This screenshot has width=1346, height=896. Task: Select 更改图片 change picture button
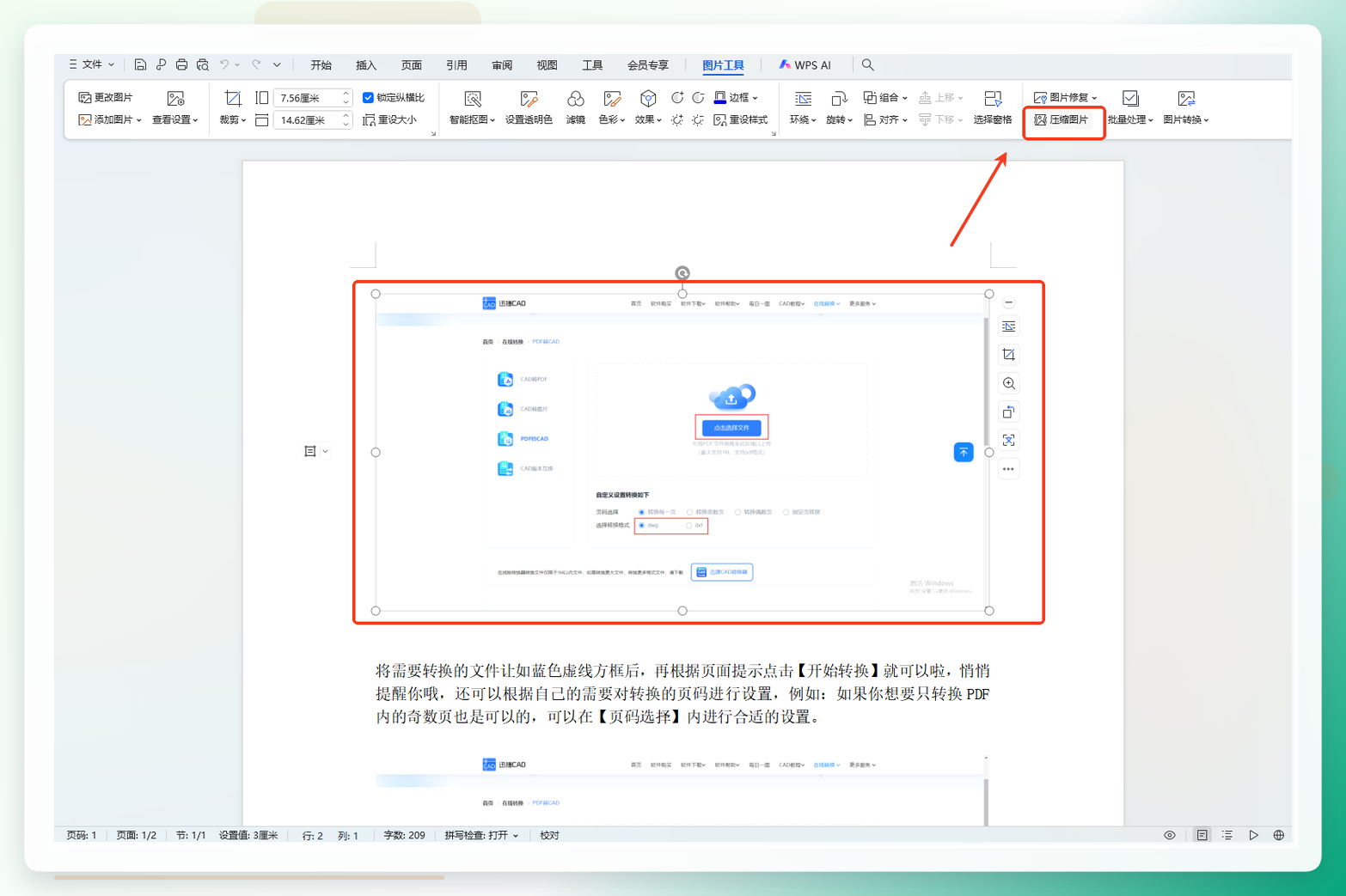click(x=106, y=98)
